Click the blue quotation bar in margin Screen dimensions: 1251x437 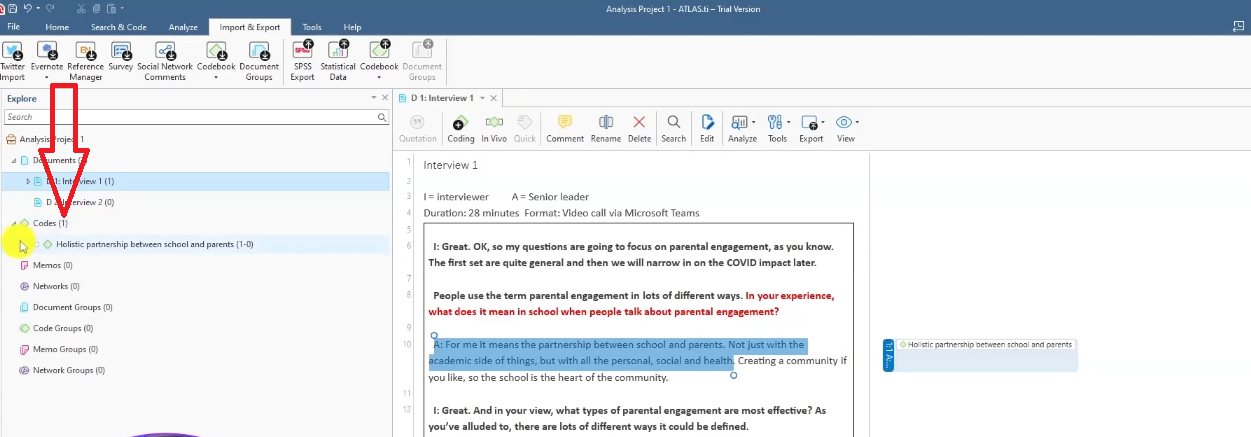pos(888,355)
